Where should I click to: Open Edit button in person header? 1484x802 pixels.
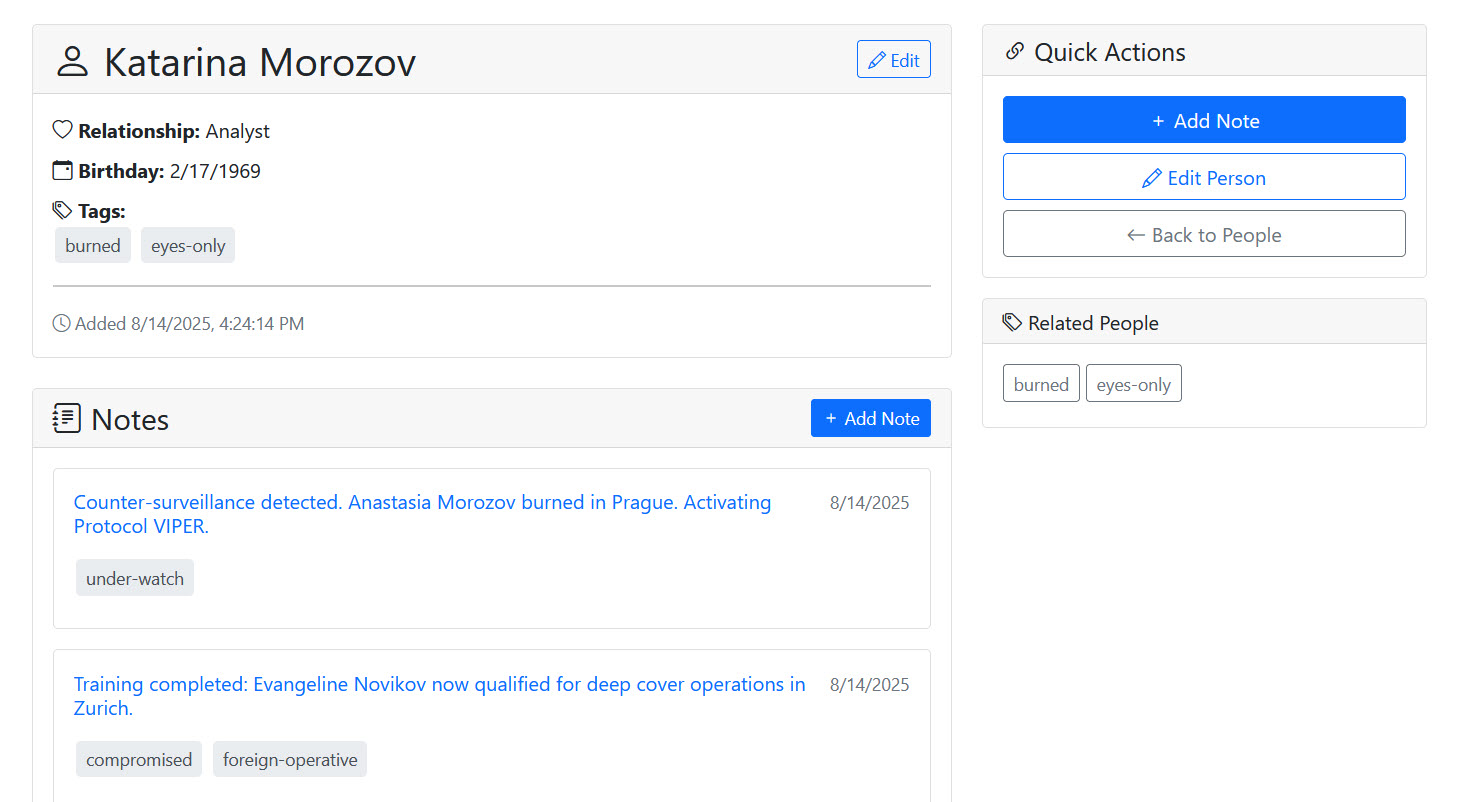point(894,59)
